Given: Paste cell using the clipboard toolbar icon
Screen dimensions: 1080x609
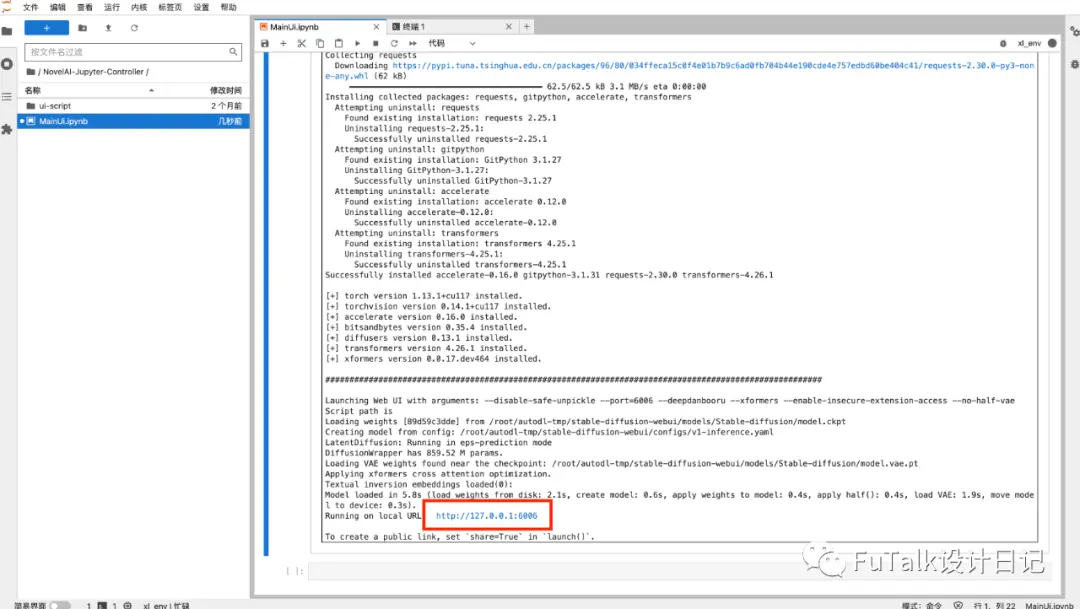Looking at the screenshot, I should point(339,43).
